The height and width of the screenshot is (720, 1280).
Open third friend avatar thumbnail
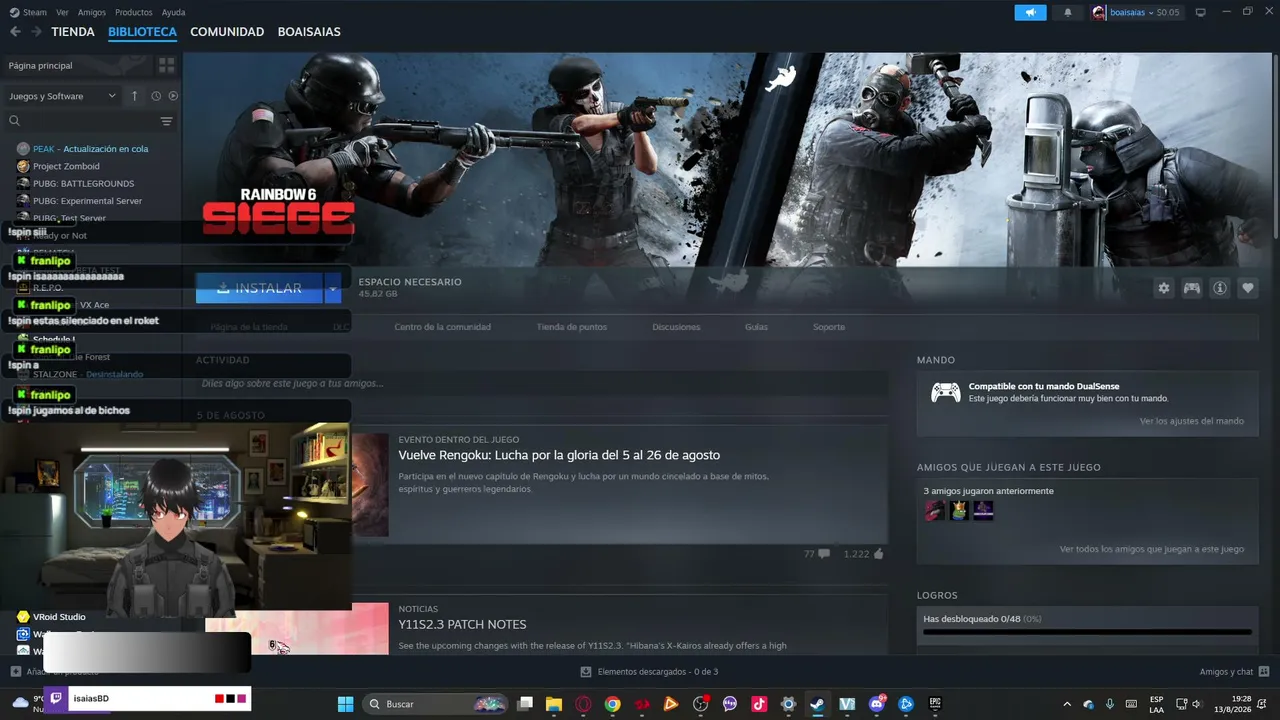pyautogui.click(x=984, y=510)
